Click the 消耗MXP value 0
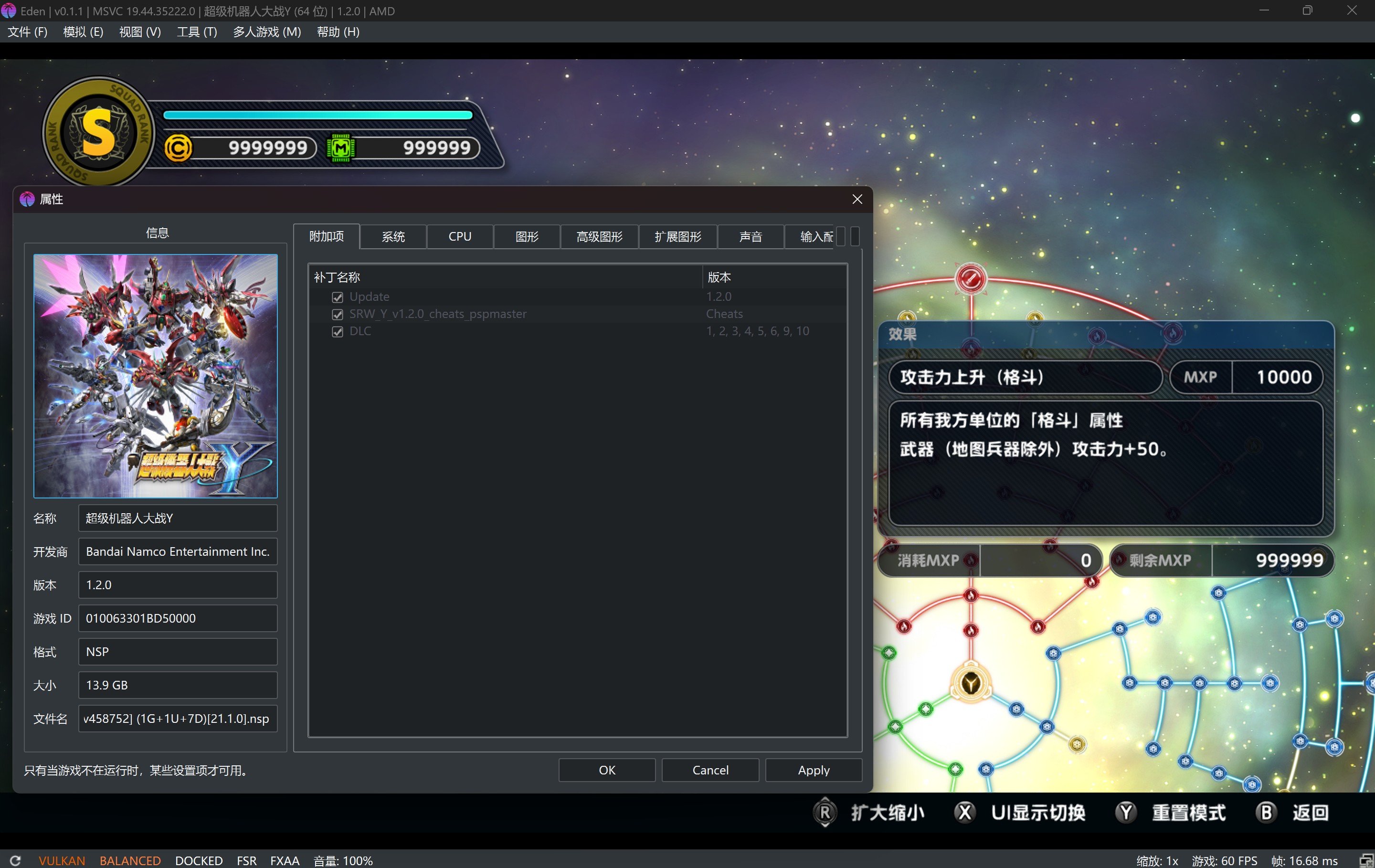 (x=1086, y=560)
